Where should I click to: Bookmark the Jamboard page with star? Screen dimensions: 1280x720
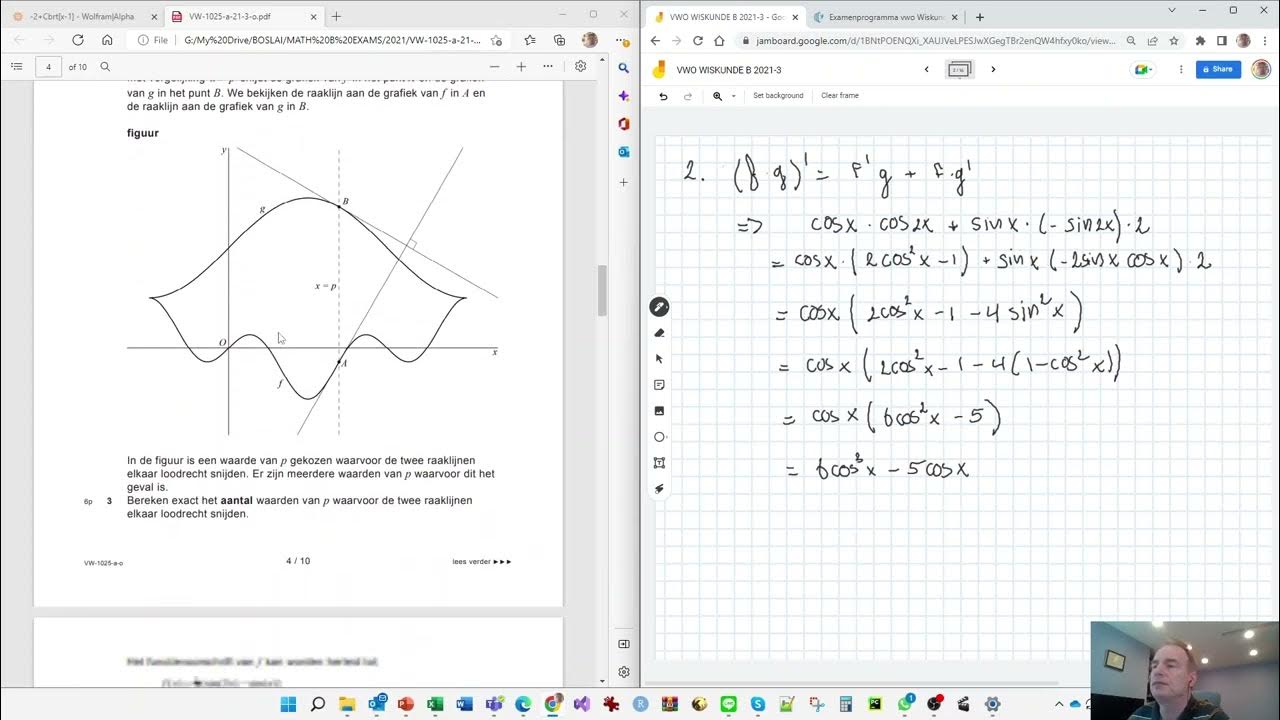click(1173, 41)
